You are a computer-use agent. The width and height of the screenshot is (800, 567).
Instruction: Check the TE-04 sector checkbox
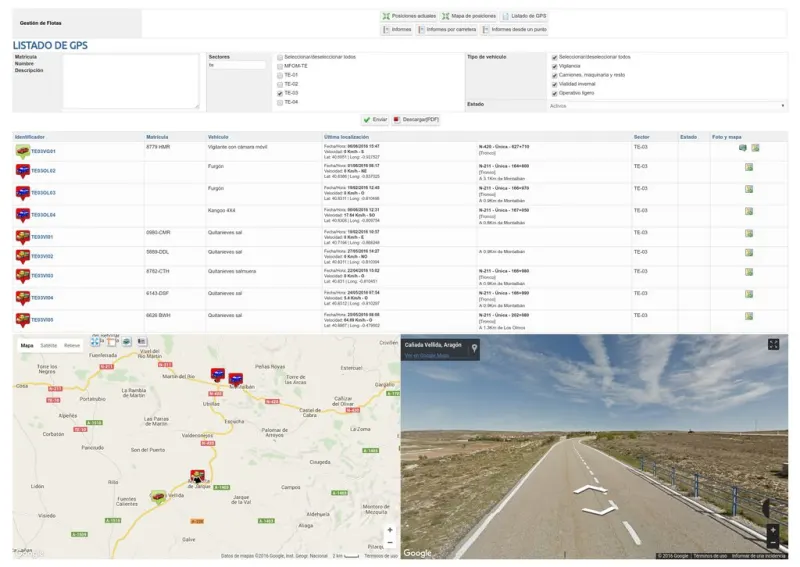click(x=280, y=103)
